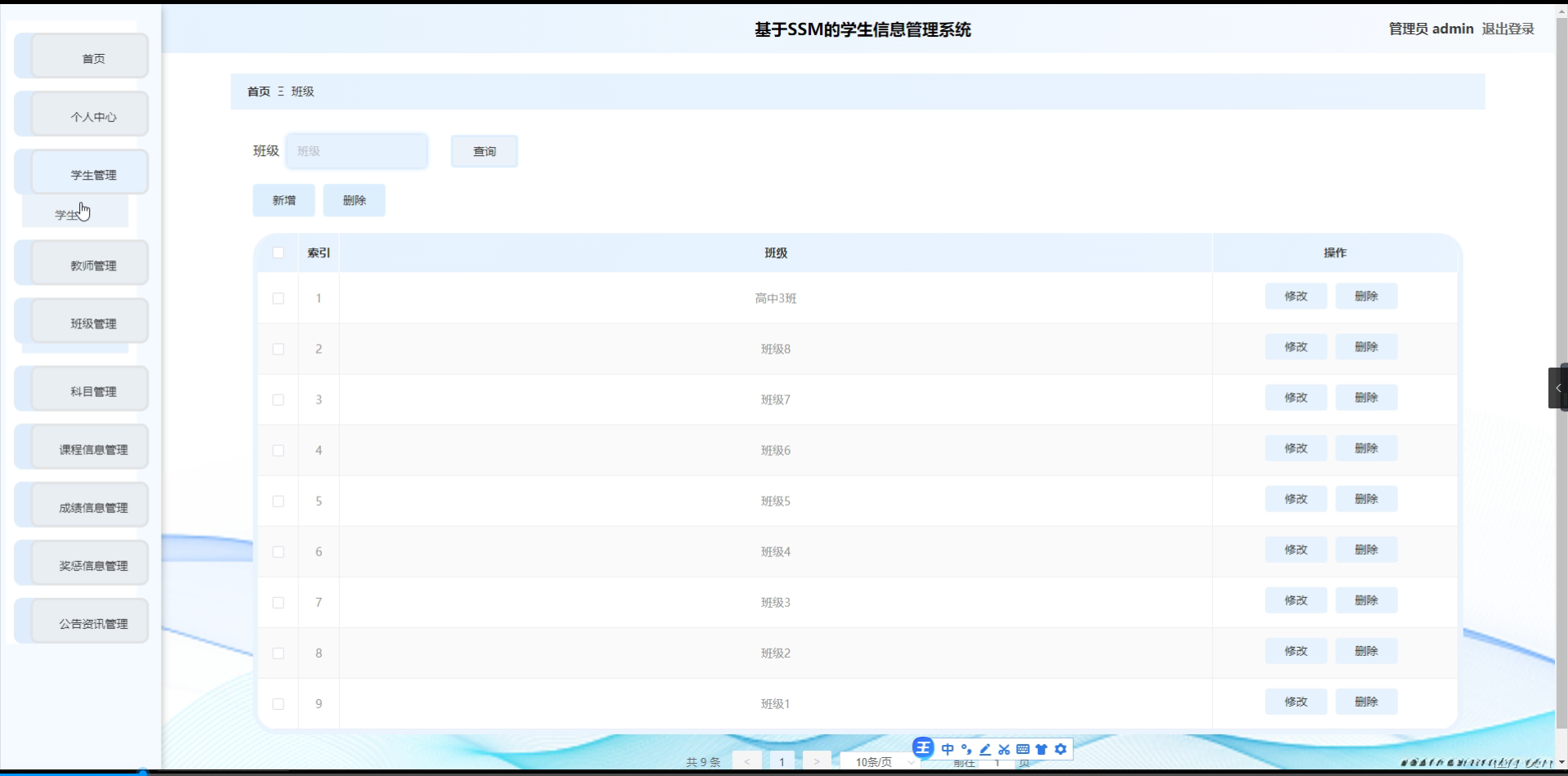Tick the 班级1 row checkbox
The image size is (1568, 776).
[278, 704]
